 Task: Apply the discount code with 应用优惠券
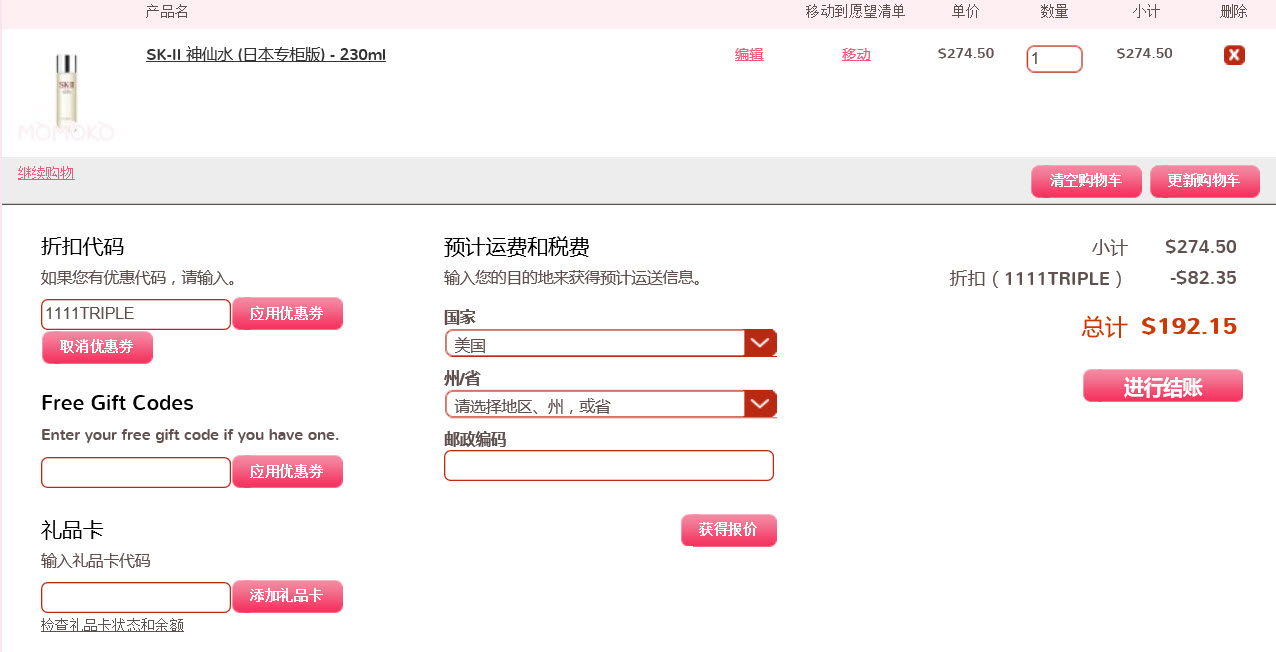(x=287, y=313)
